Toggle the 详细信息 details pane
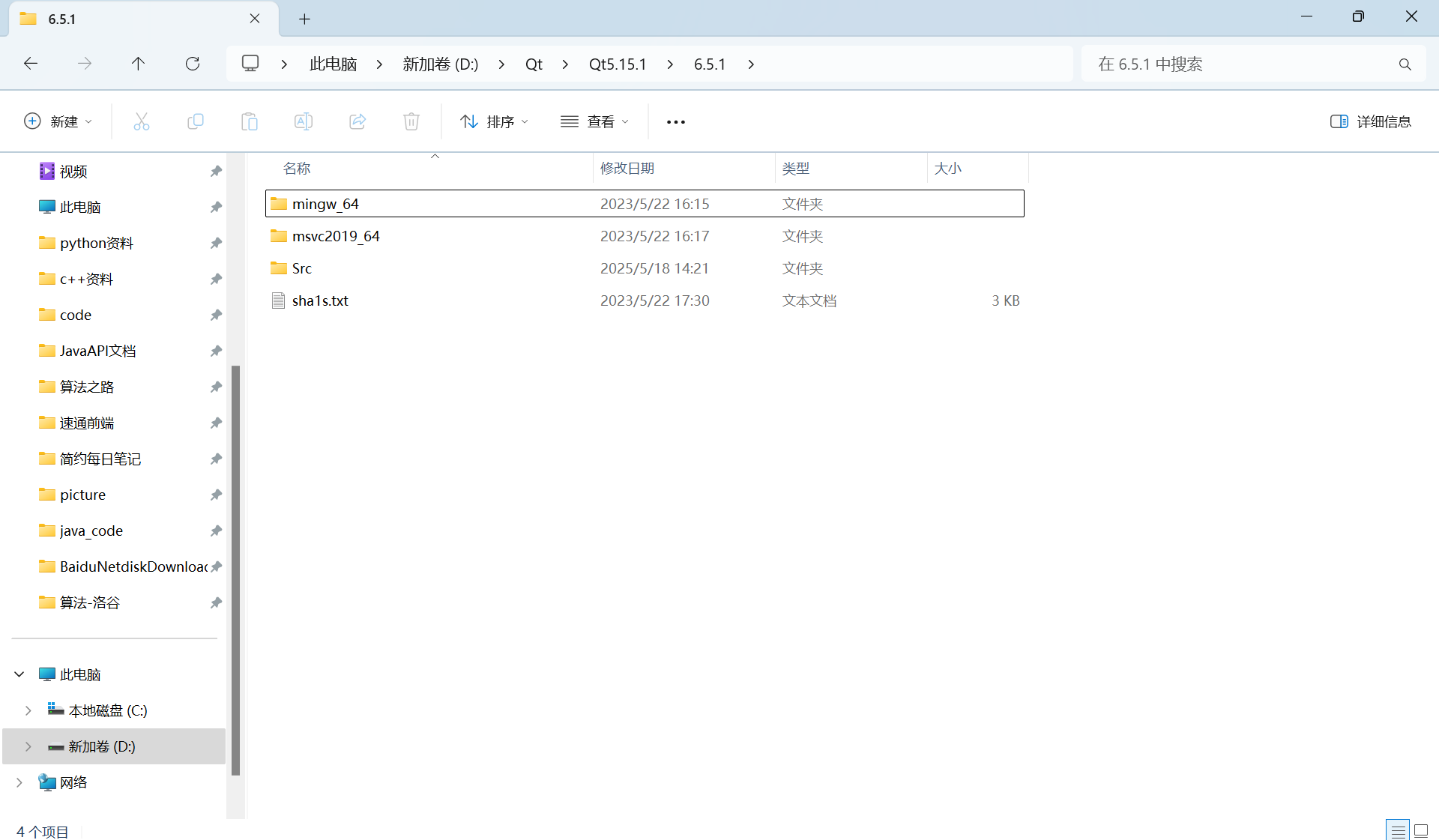This screenshot has height=840, width=1439. 1372,121
